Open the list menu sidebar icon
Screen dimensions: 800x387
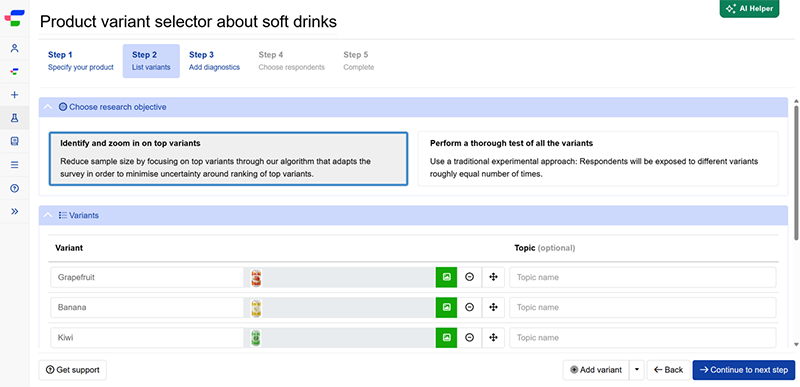14,165
